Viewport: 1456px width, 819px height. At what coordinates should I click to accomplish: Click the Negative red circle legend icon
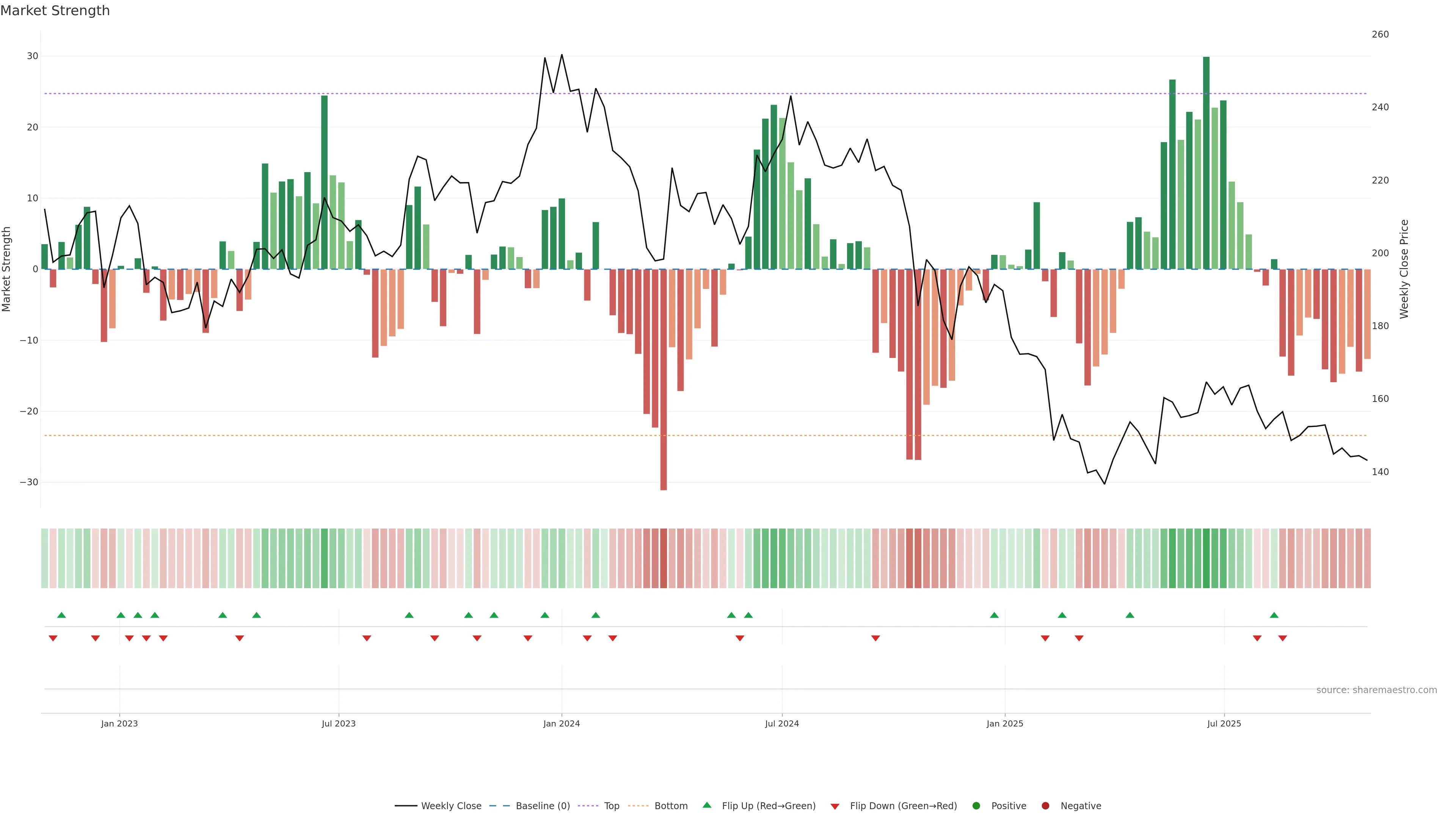(x=1045, y=805)
